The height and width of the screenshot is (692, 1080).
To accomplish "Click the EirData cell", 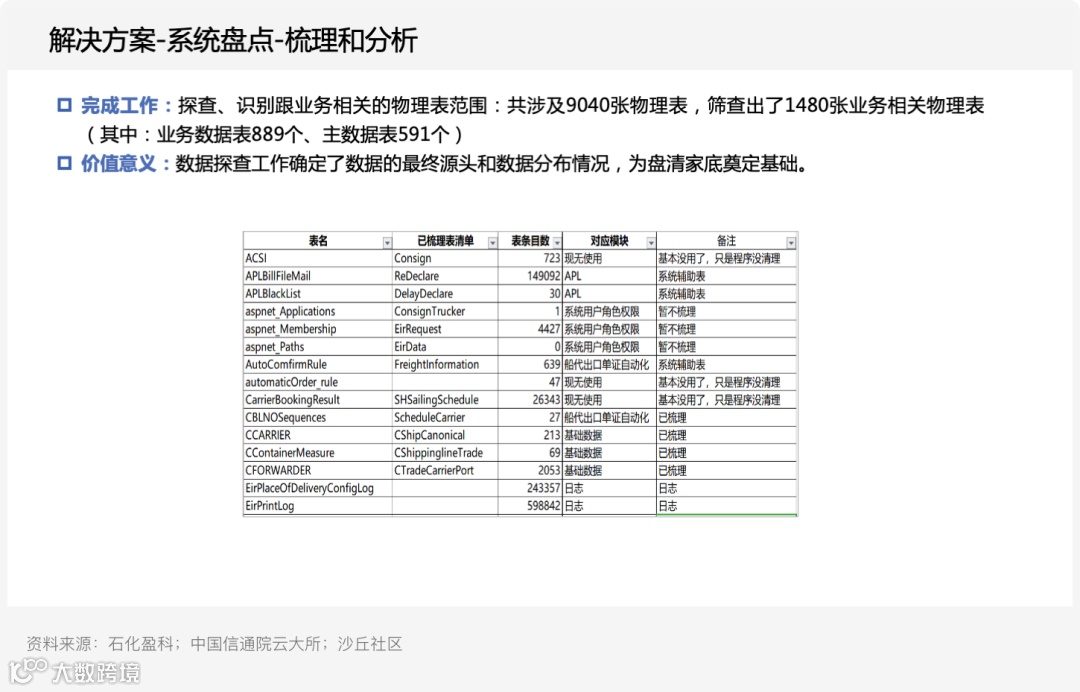I will [x=445, y=347].
